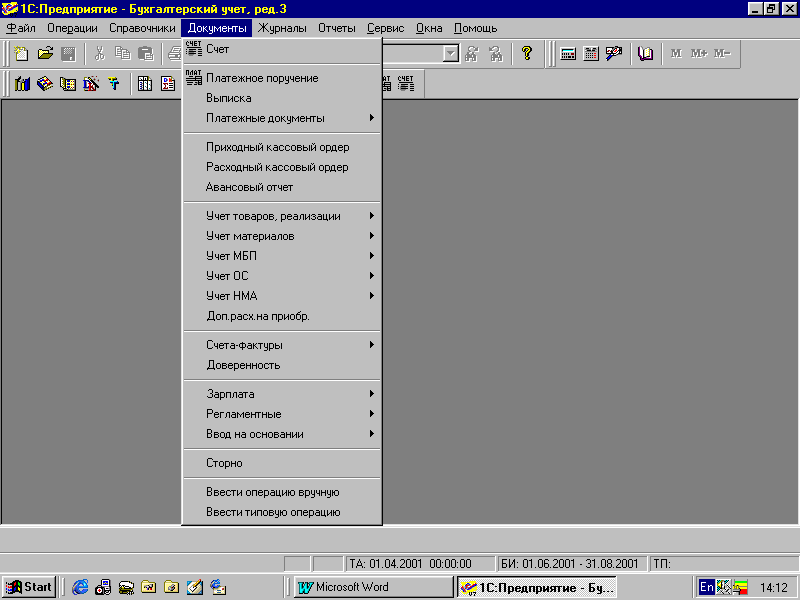The width and height of the screenshot is (800, 600).
Task: Click the Windows Start button
Action: click(x=29, y=587)
